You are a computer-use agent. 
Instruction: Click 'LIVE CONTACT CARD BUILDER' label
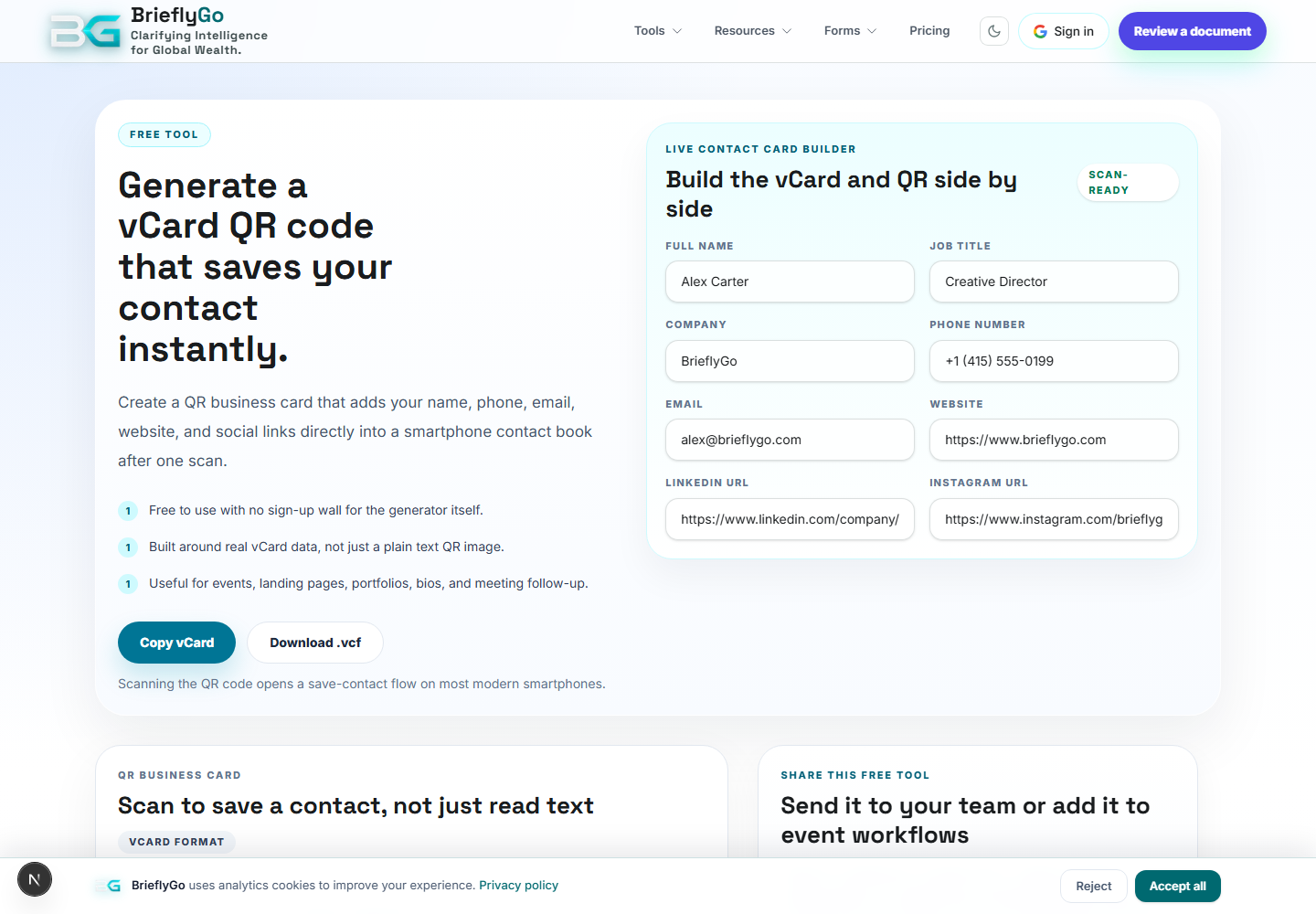(x=760, y=149)
